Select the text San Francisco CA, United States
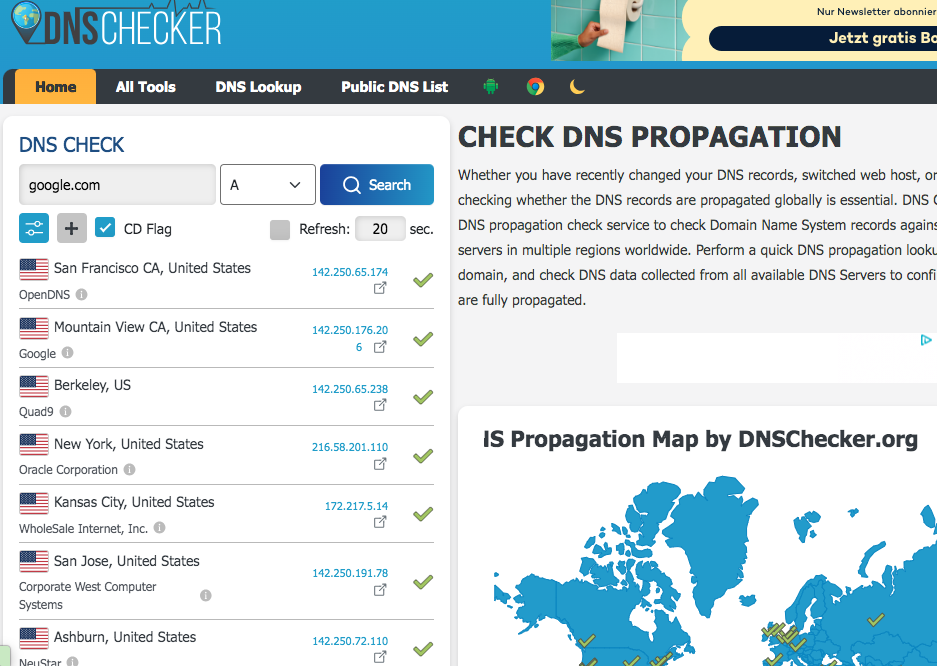937x666 pixels. coord(152,268)
